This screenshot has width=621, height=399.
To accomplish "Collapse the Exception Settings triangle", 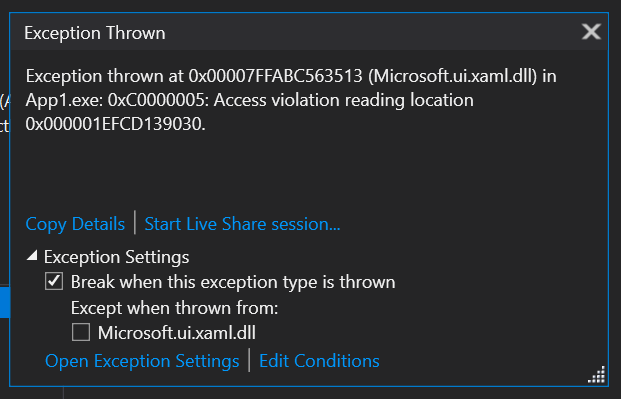I will [x=32, y=256].
